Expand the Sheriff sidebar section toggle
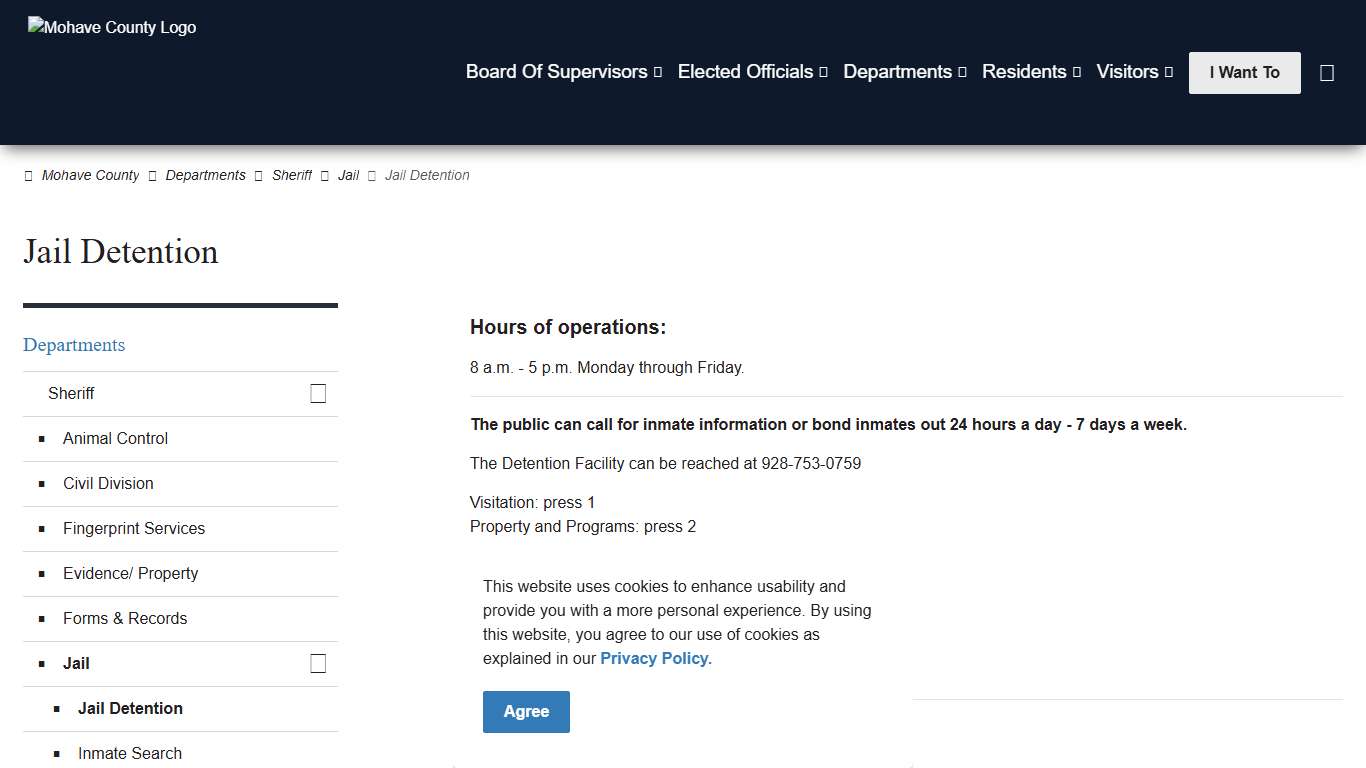 318,394
